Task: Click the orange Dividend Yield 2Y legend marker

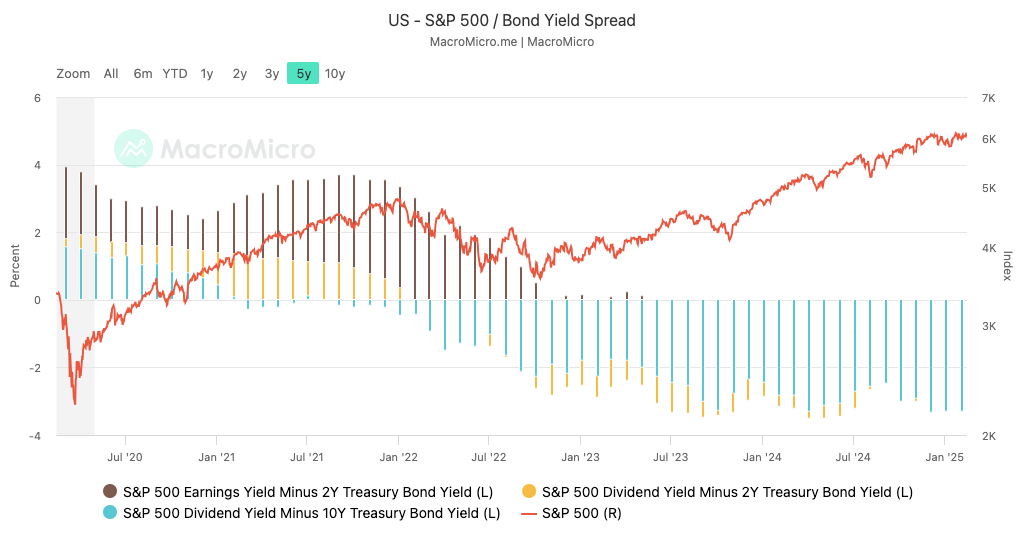Action: 529,492
